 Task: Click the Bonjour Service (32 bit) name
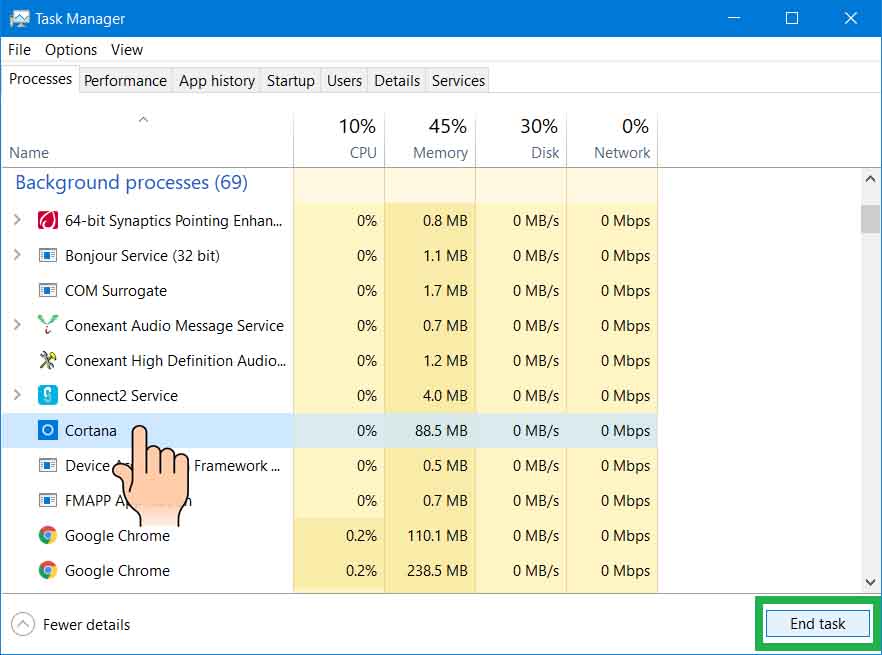tap(142, 255)
